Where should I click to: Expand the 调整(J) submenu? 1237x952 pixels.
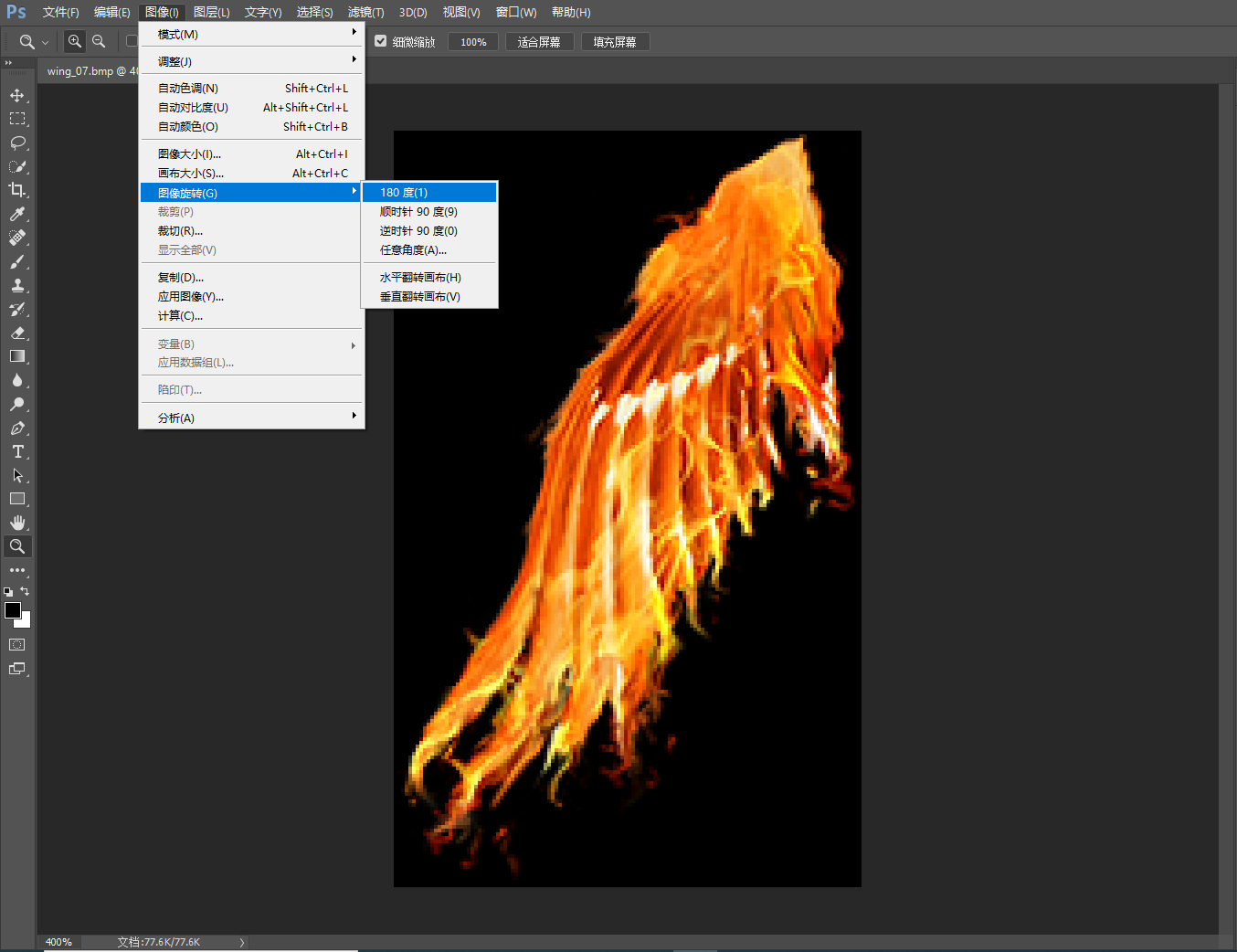[x=251, y=61]
